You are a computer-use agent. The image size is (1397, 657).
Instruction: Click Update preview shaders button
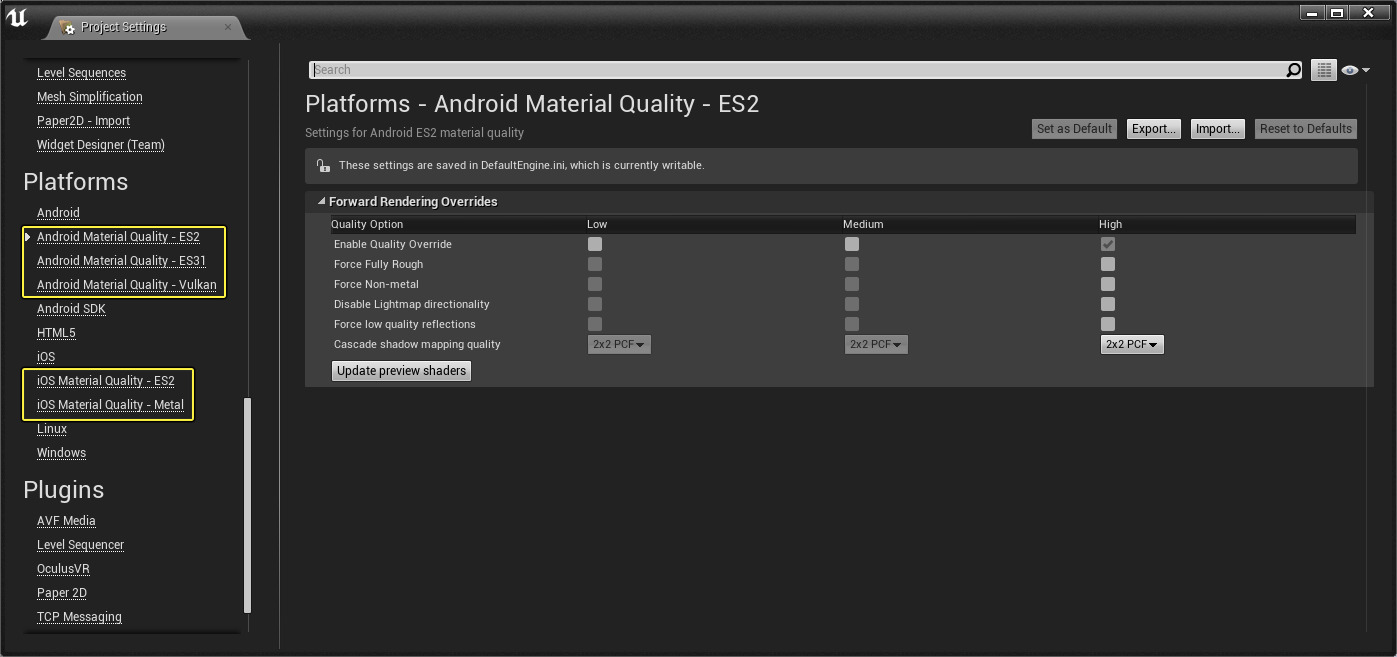[x=401, y=370]
